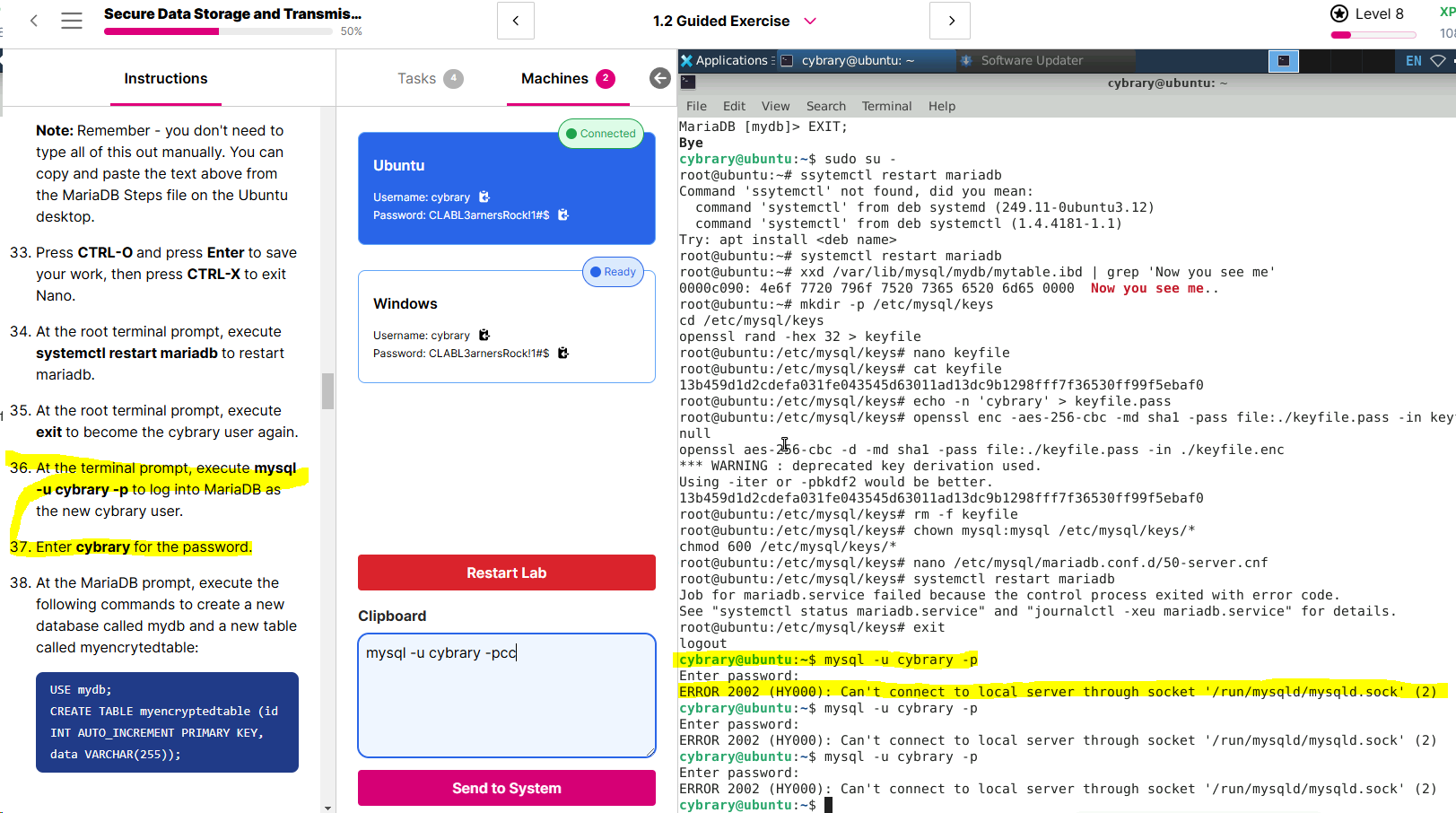Click the Level 8 star badge icon
The width and height of the screenshot is (1456, 813).
tap(1339, 13)
